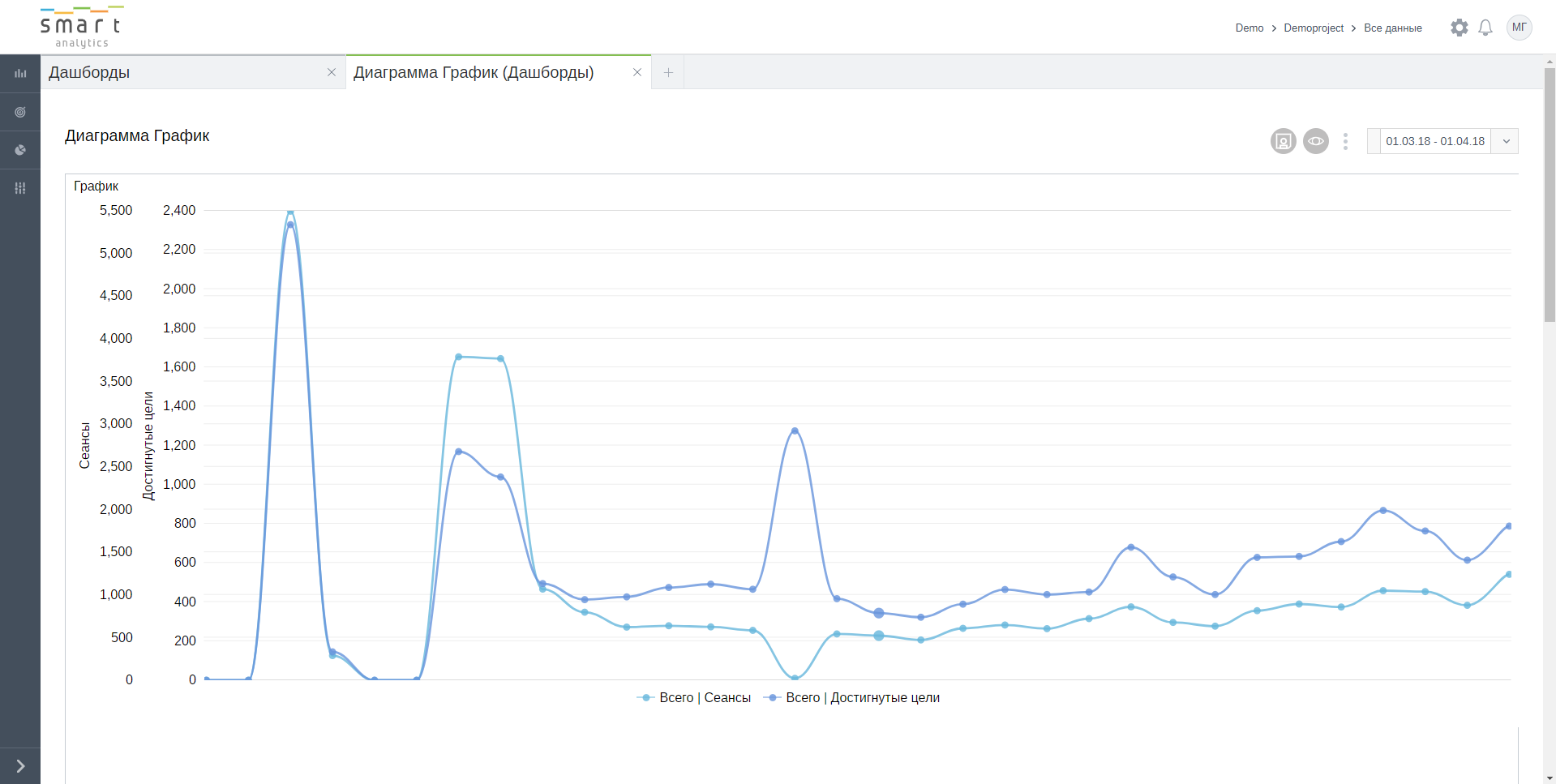1556x784 pixels.
Task: Toggle the eye visibility button
Action: point(1315,141)
